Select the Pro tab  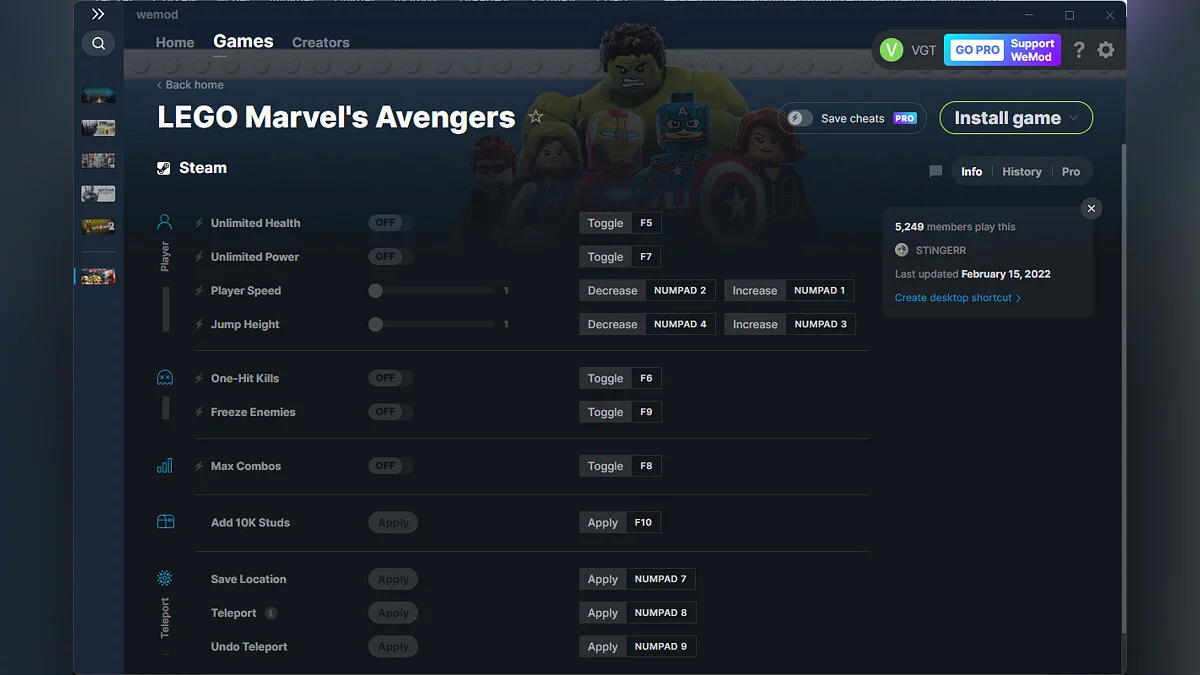pos(1071,172)
